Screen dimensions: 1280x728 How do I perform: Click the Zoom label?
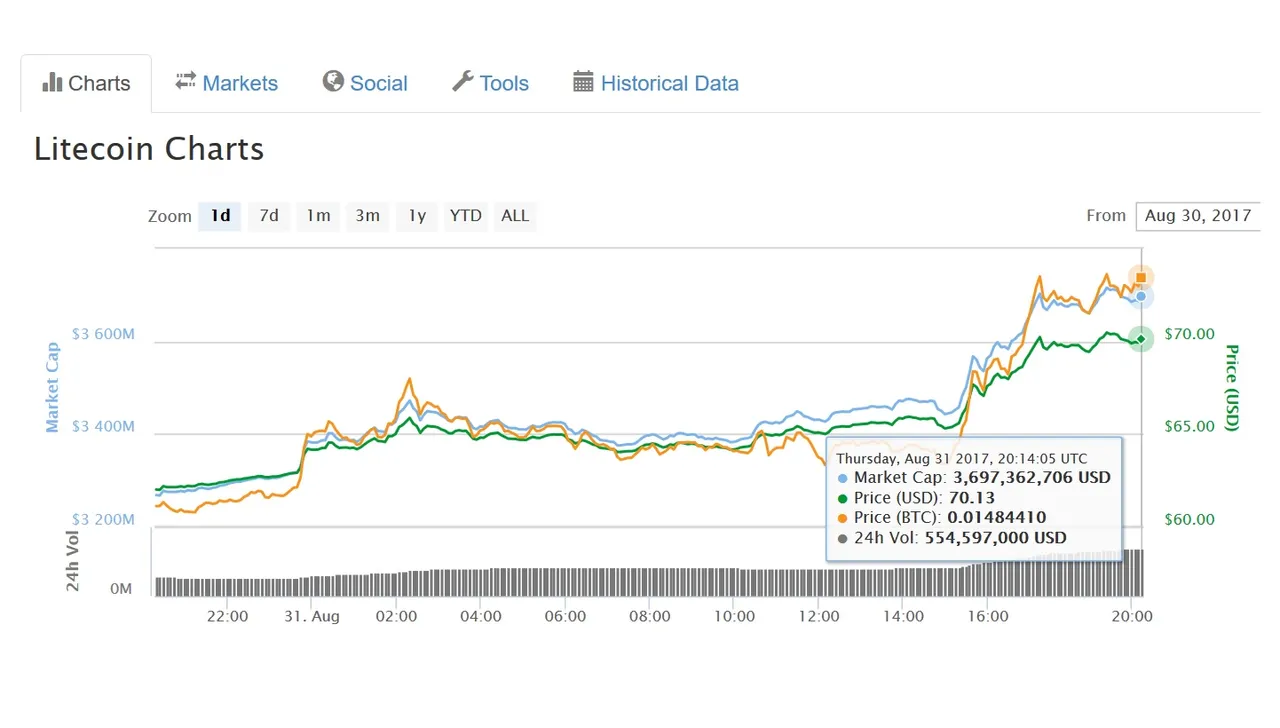click(x=169, y=216)
